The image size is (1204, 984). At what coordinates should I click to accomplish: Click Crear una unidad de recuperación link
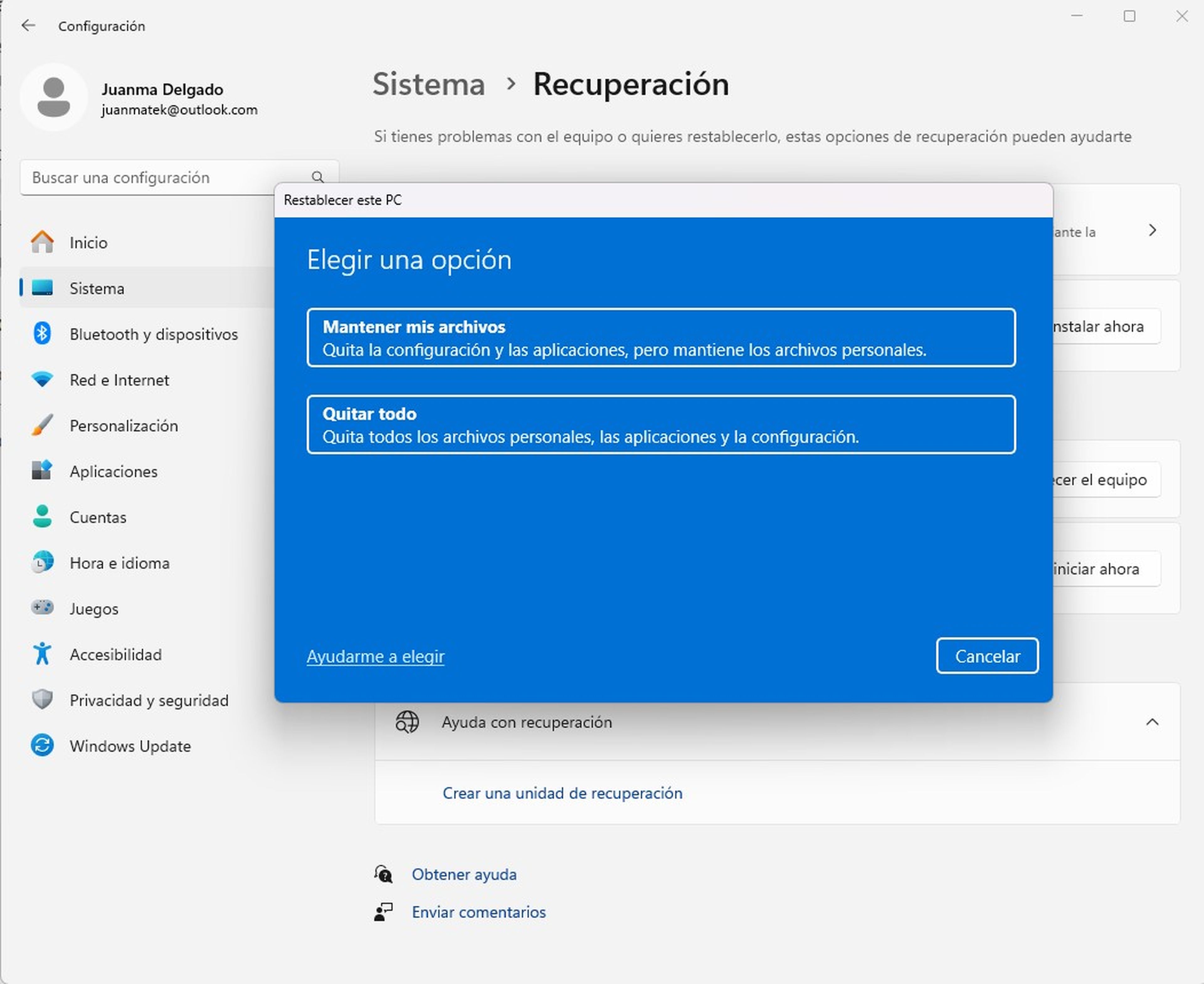[x=563, y=793]
